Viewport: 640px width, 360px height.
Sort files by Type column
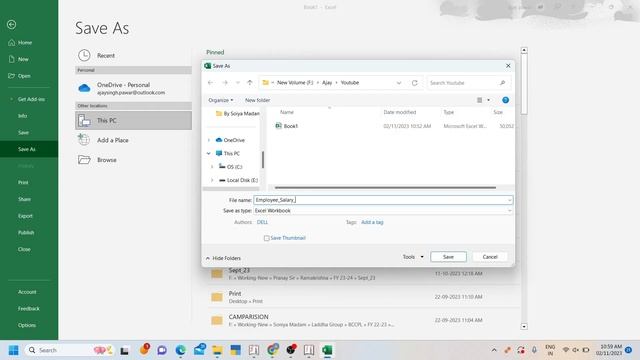click(x=449, y=112)
